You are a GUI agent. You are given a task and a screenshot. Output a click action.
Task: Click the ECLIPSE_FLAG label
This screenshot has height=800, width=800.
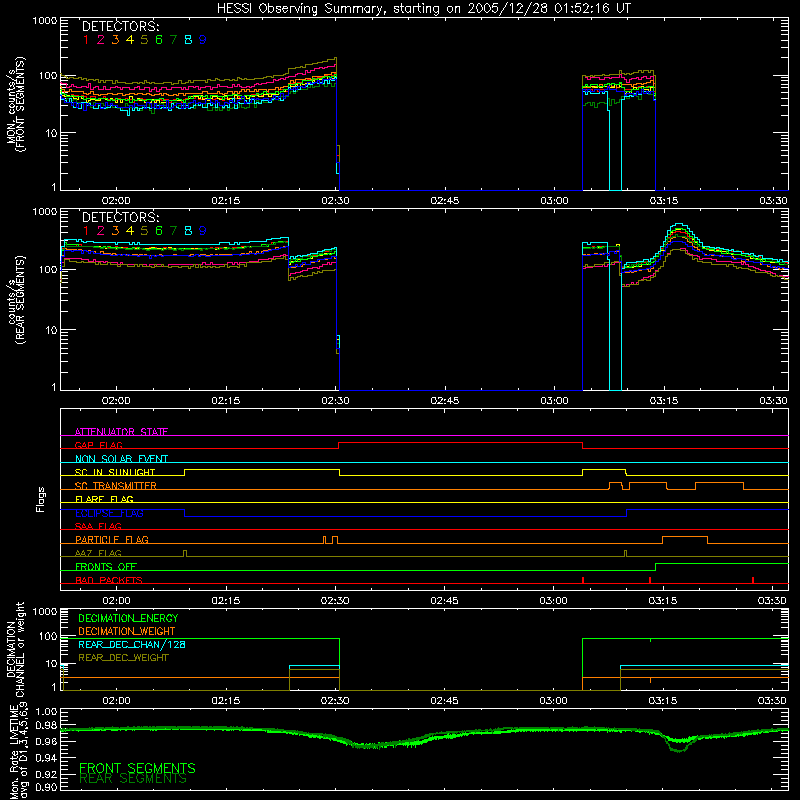(109, 513)
